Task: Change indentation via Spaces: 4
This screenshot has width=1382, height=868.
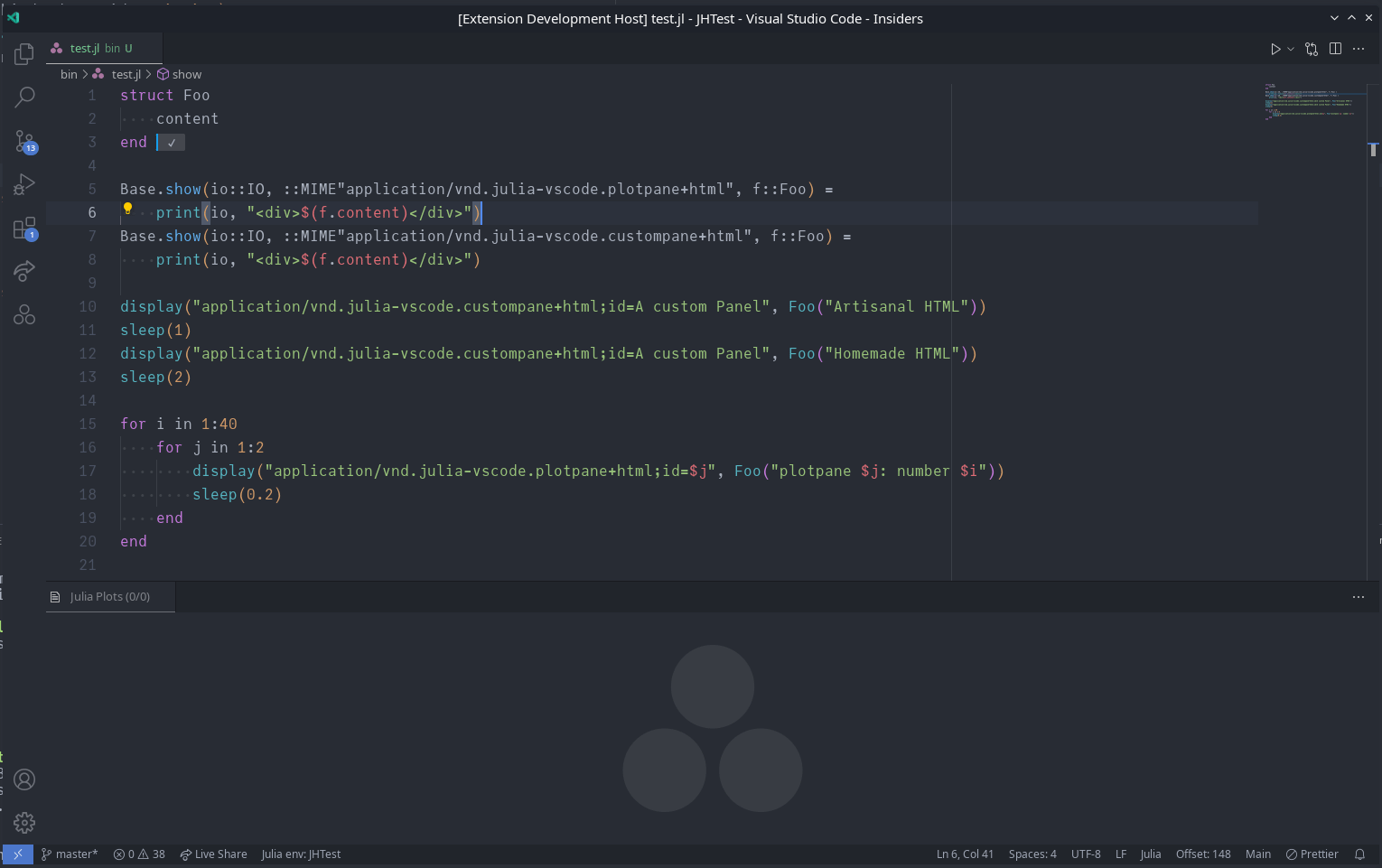Action: (x=1032, y=854)
